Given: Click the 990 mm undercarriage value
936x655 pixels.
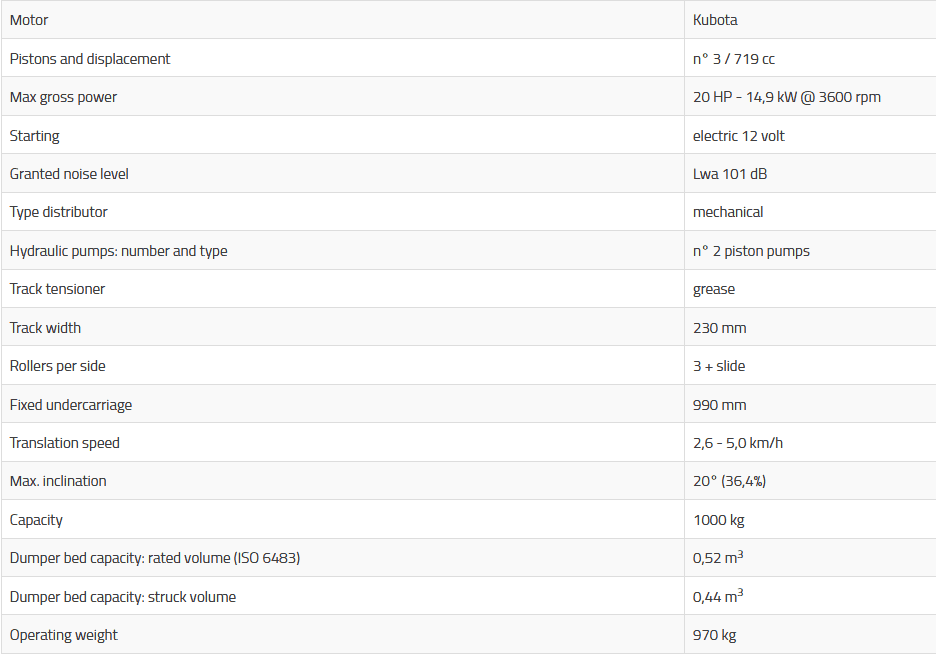Looking at the screenshot, I should pos(719,405).
